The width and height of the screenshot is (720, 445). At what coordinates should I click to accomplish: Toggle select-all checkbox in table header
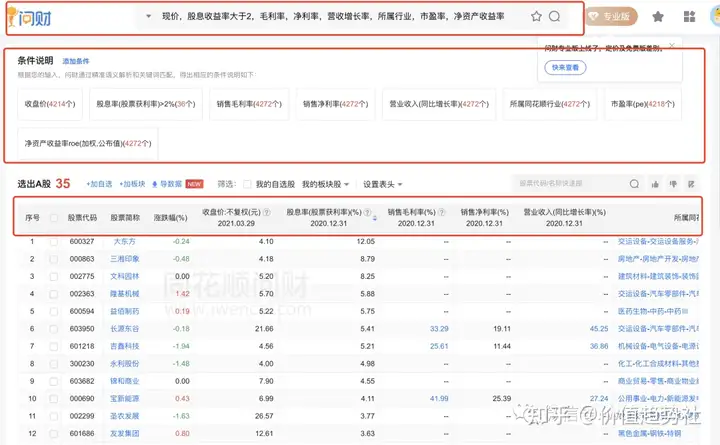pyautogui.click(x=54, y=218)
